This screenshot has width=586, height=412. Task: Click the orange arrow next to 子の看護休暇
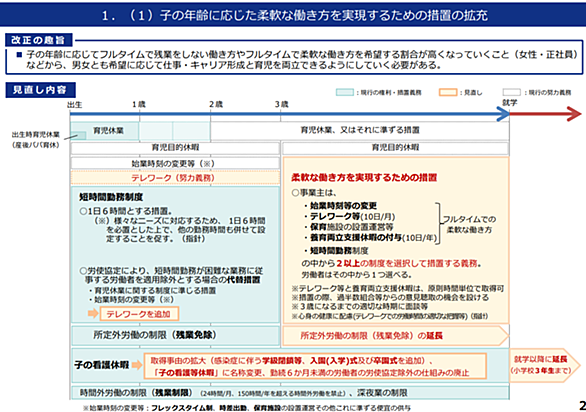[x=137, y=365]
